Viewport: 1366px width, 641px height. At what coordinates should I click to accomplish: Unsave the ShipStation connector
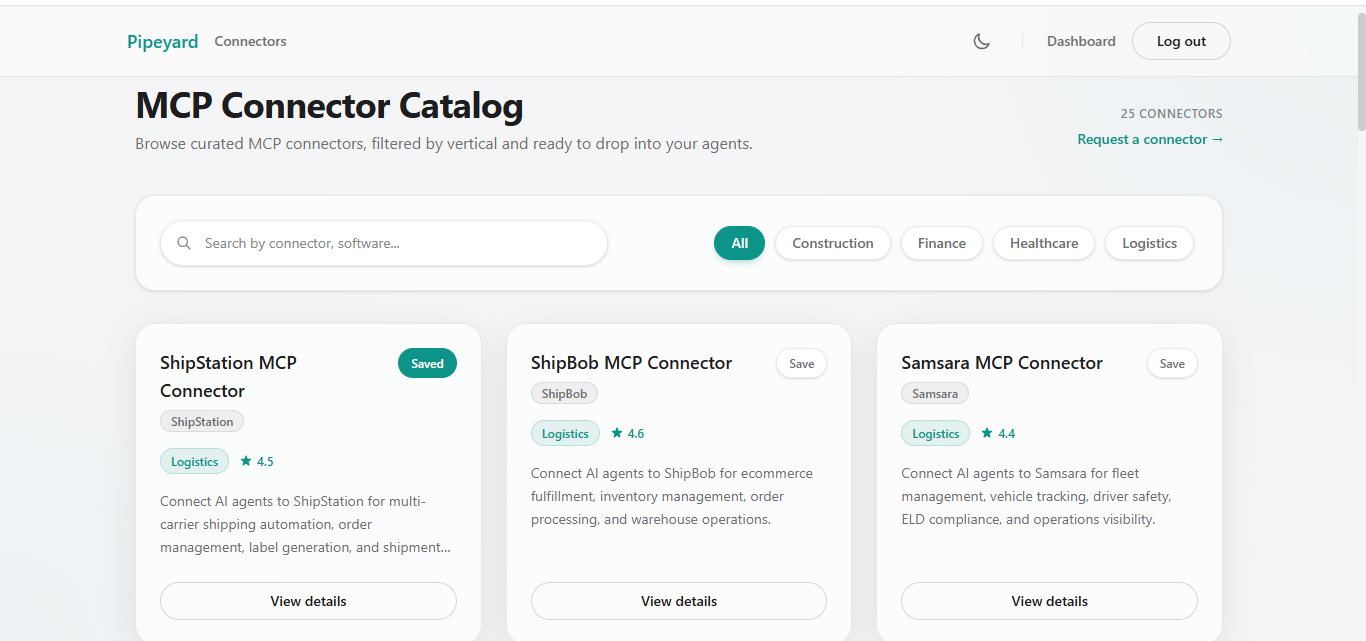(427, 363)
